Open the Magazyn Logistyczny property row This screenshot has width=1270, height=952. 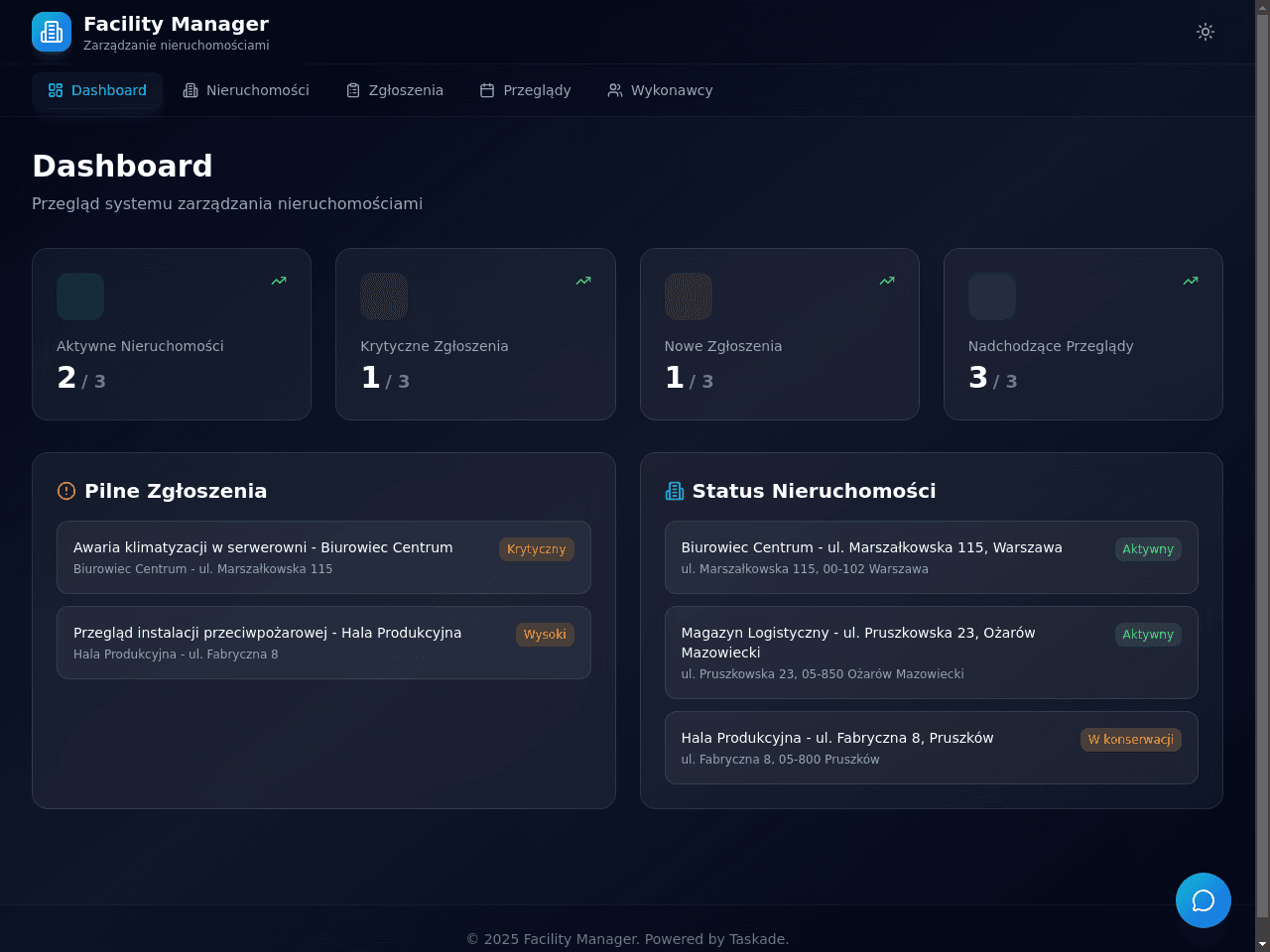pos(931,653)
